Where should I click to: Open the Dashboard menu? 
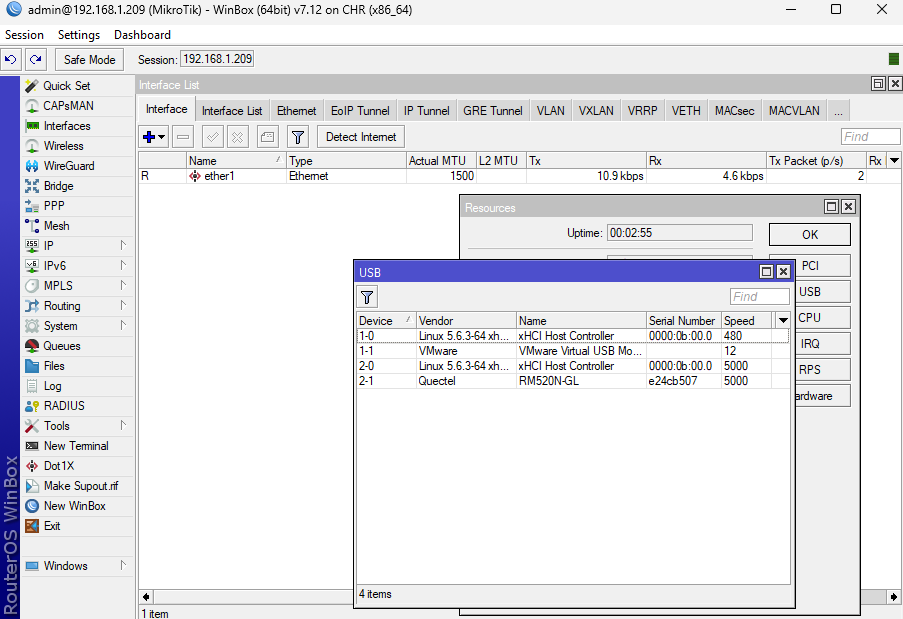[142, 34]
